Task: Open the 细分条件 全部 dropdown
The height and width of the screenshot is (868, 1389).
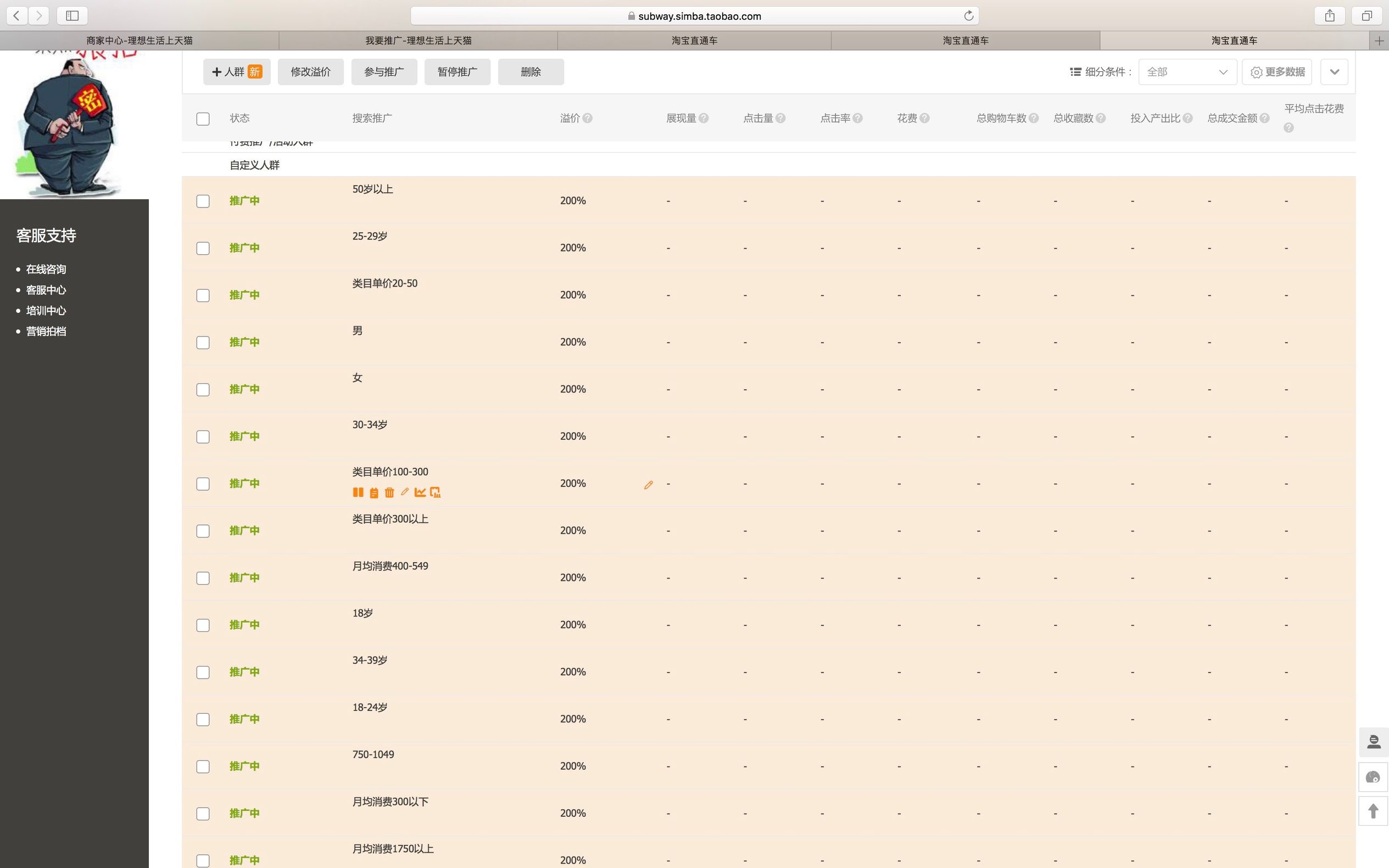Action: pos(1187,72)
